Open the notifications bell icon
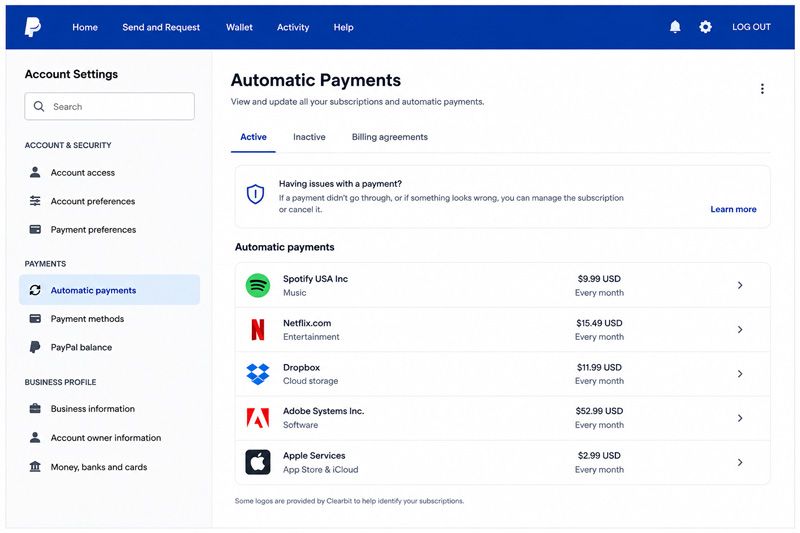 (675, 27)
